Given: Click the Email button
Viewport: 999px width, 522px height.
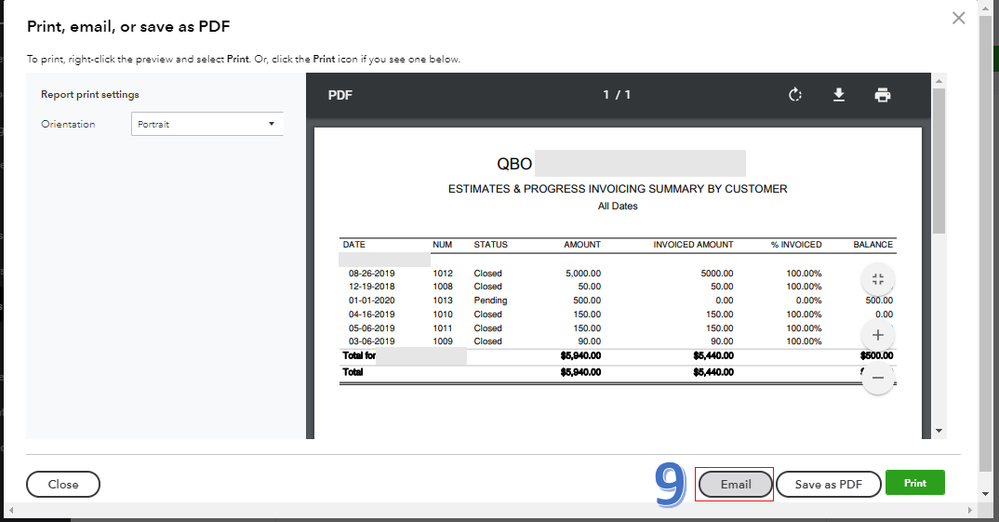Looking at the screenshot, I should 735,484.
